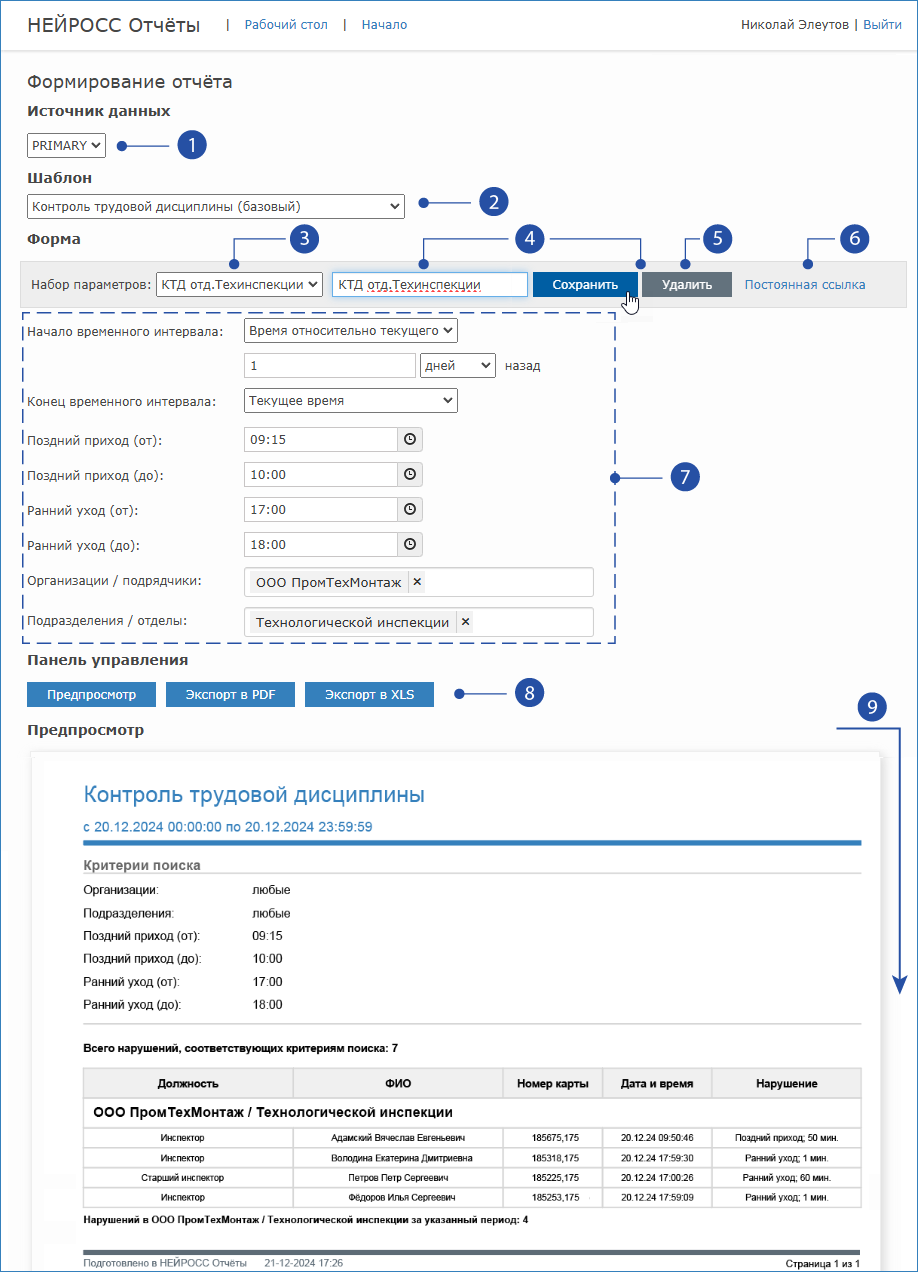Open Постоянная ссылка link

click(x=805, y=285)
